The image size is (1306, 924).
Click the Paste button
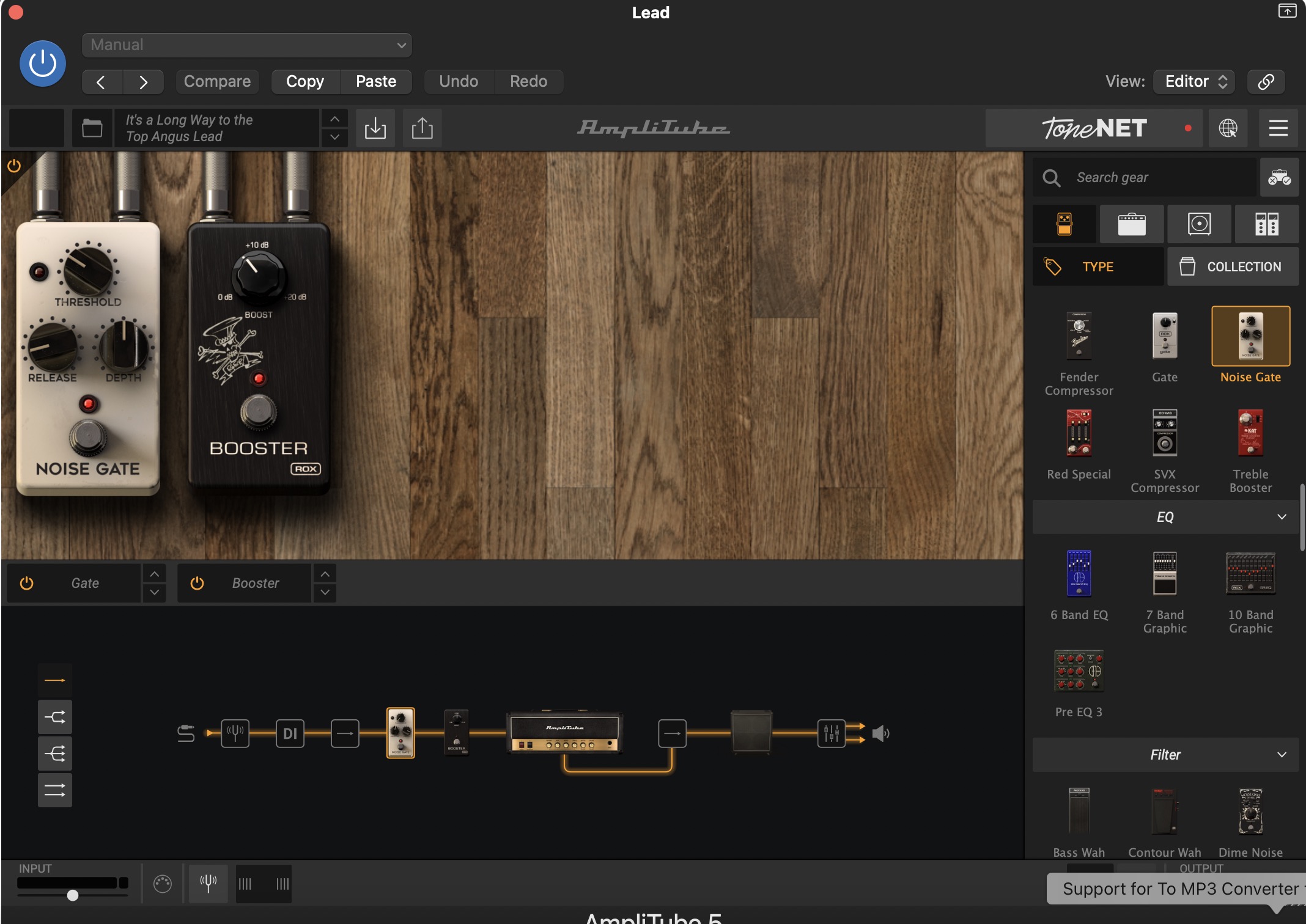pos(376,81)
